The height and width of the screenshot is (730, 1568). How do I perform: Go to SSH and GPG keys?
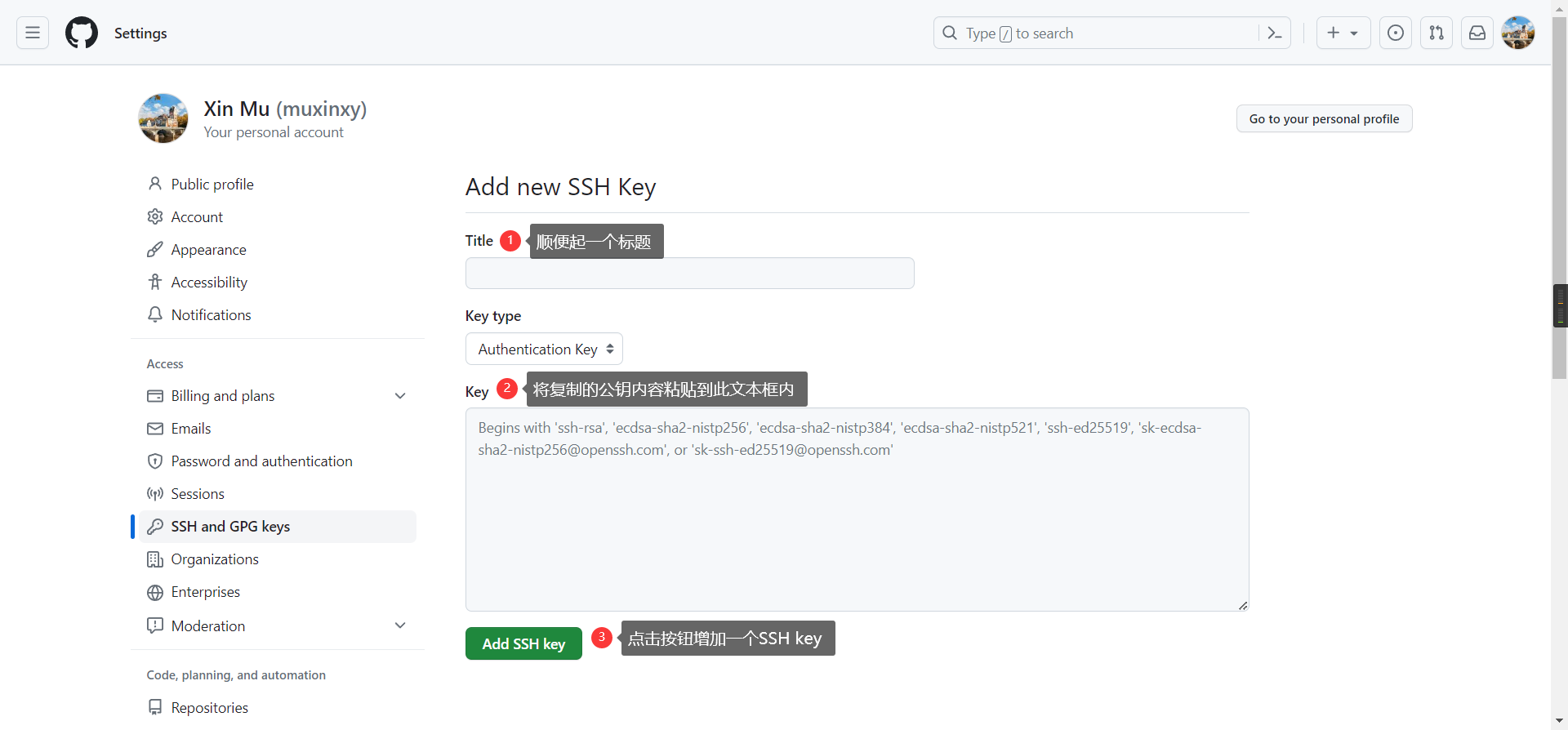[230, 527]
